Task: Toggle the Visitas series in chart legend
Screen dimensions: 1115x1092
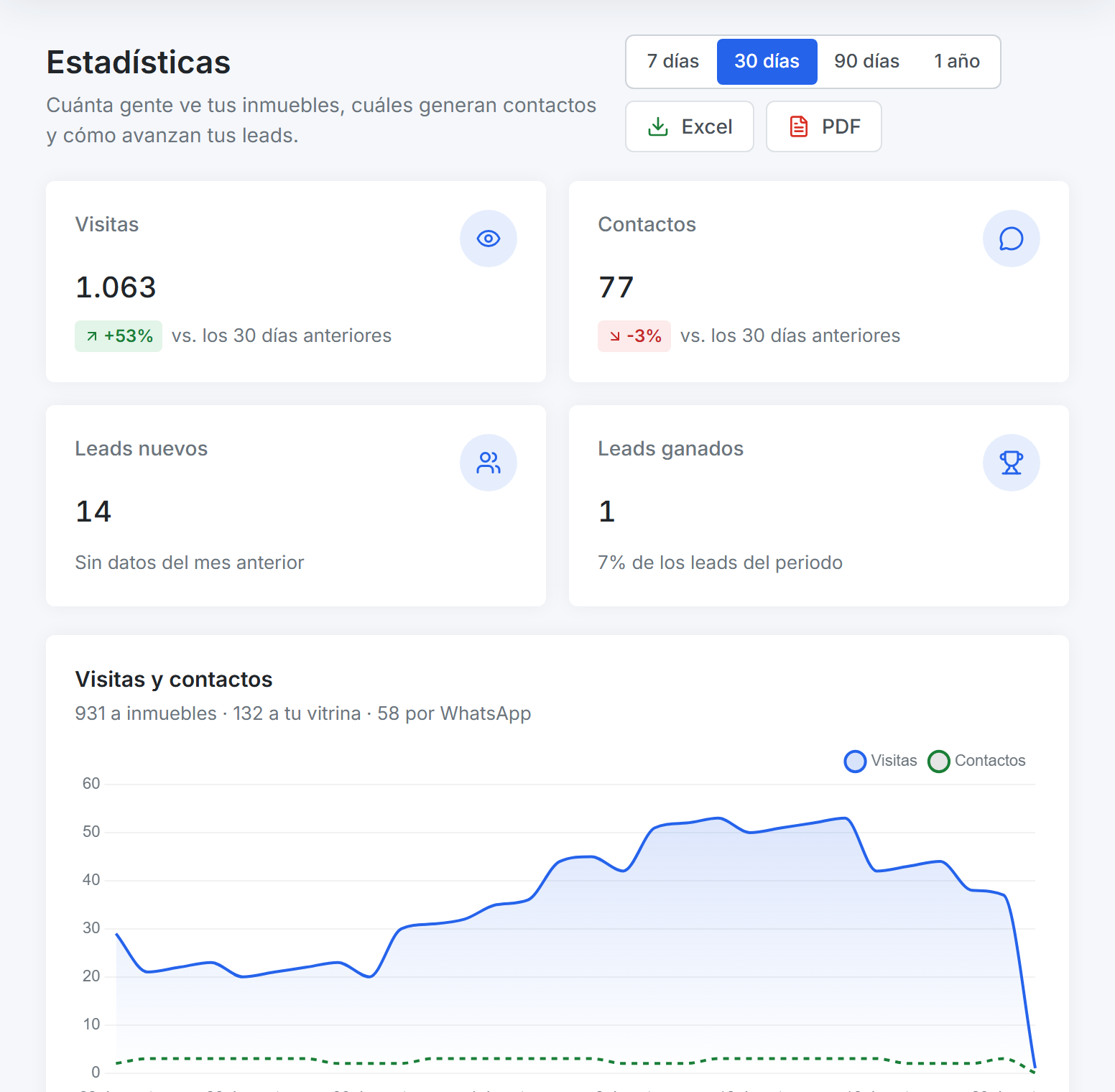Action: click(x=881, y=761)
